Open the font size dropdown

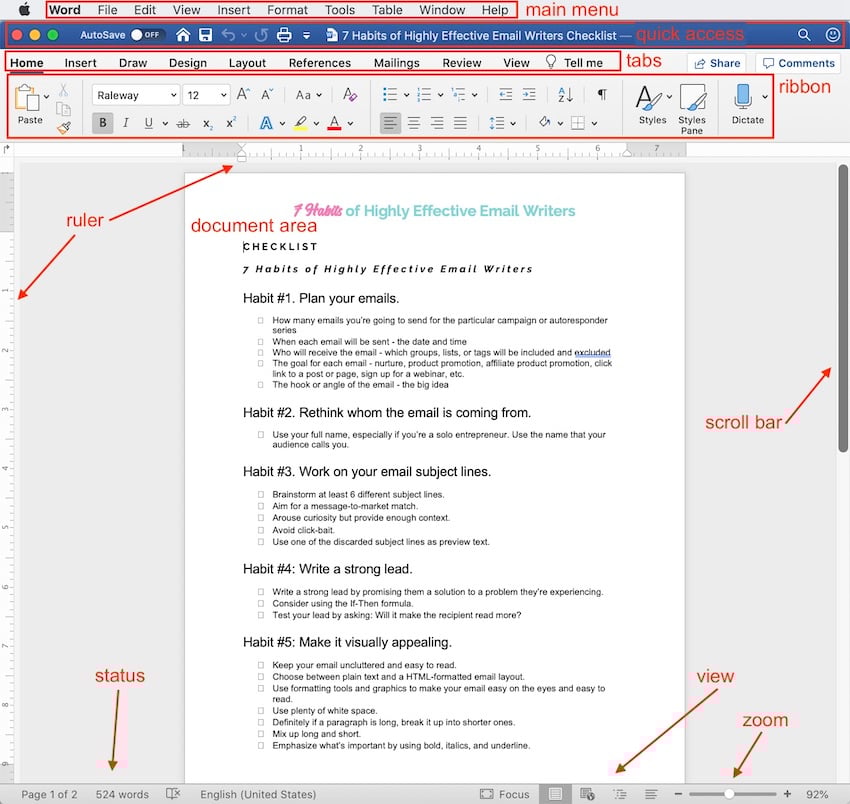click(222, 95)
